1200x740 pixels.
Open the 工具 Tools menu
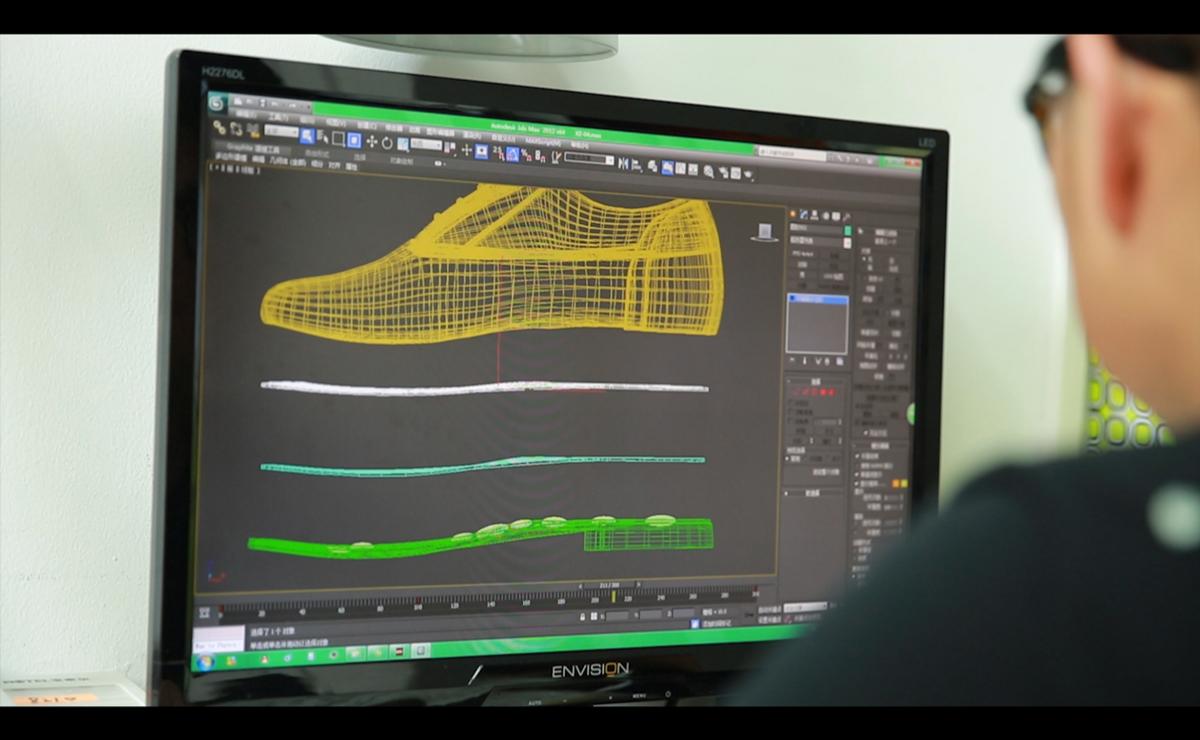click(277, 118)
